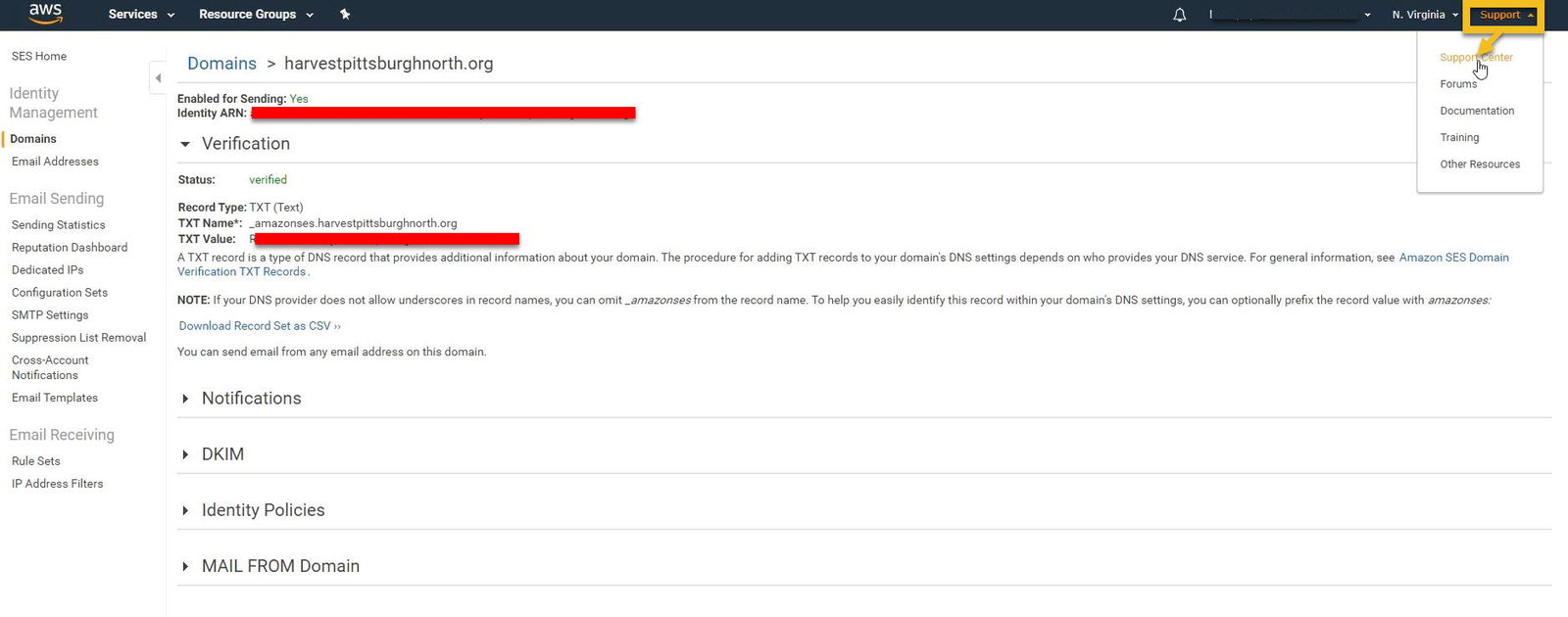
Task: Download Record Set as CSV
Action: [260, 326]
